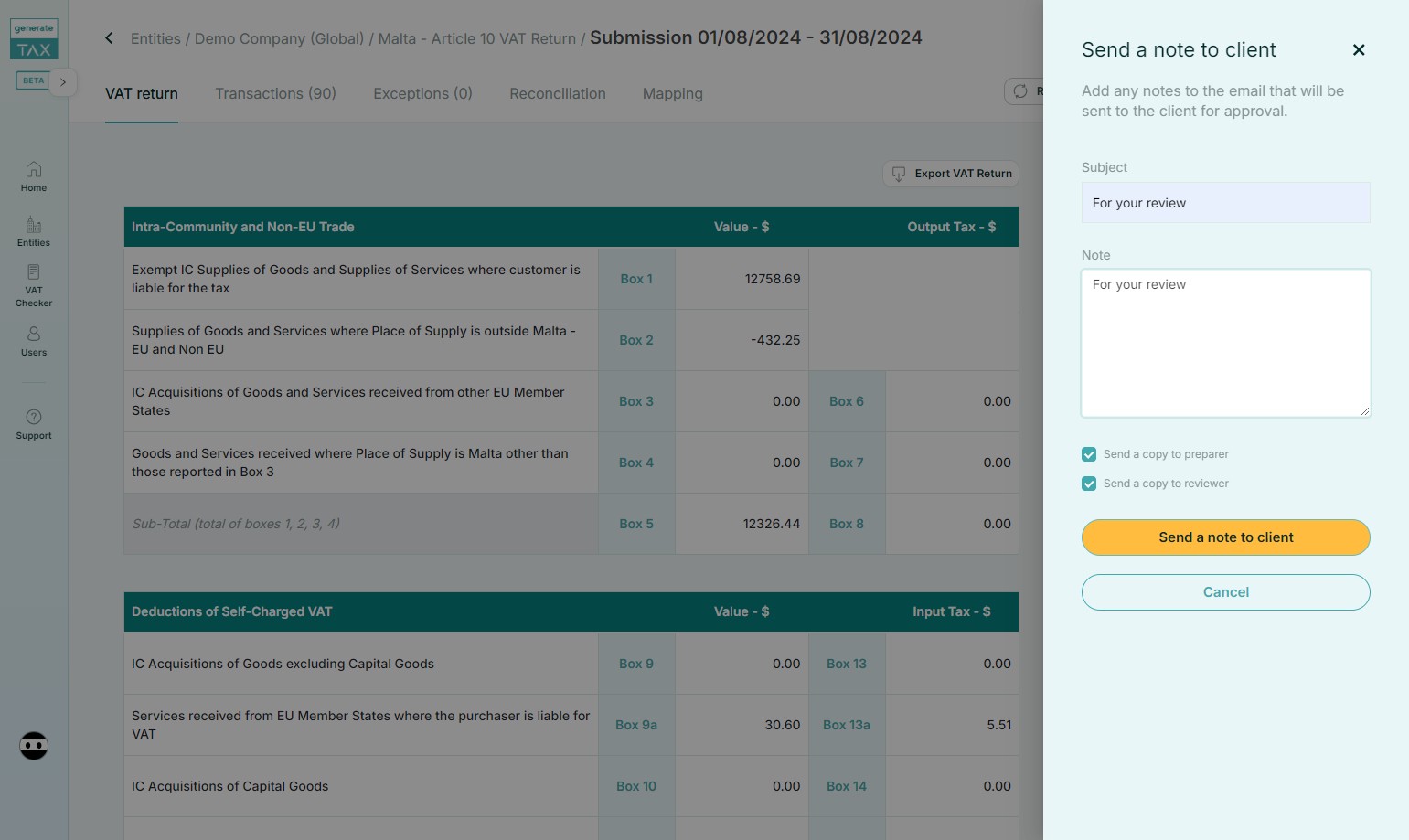Uncheck Send a copy to preparer

click(1089, 454)
